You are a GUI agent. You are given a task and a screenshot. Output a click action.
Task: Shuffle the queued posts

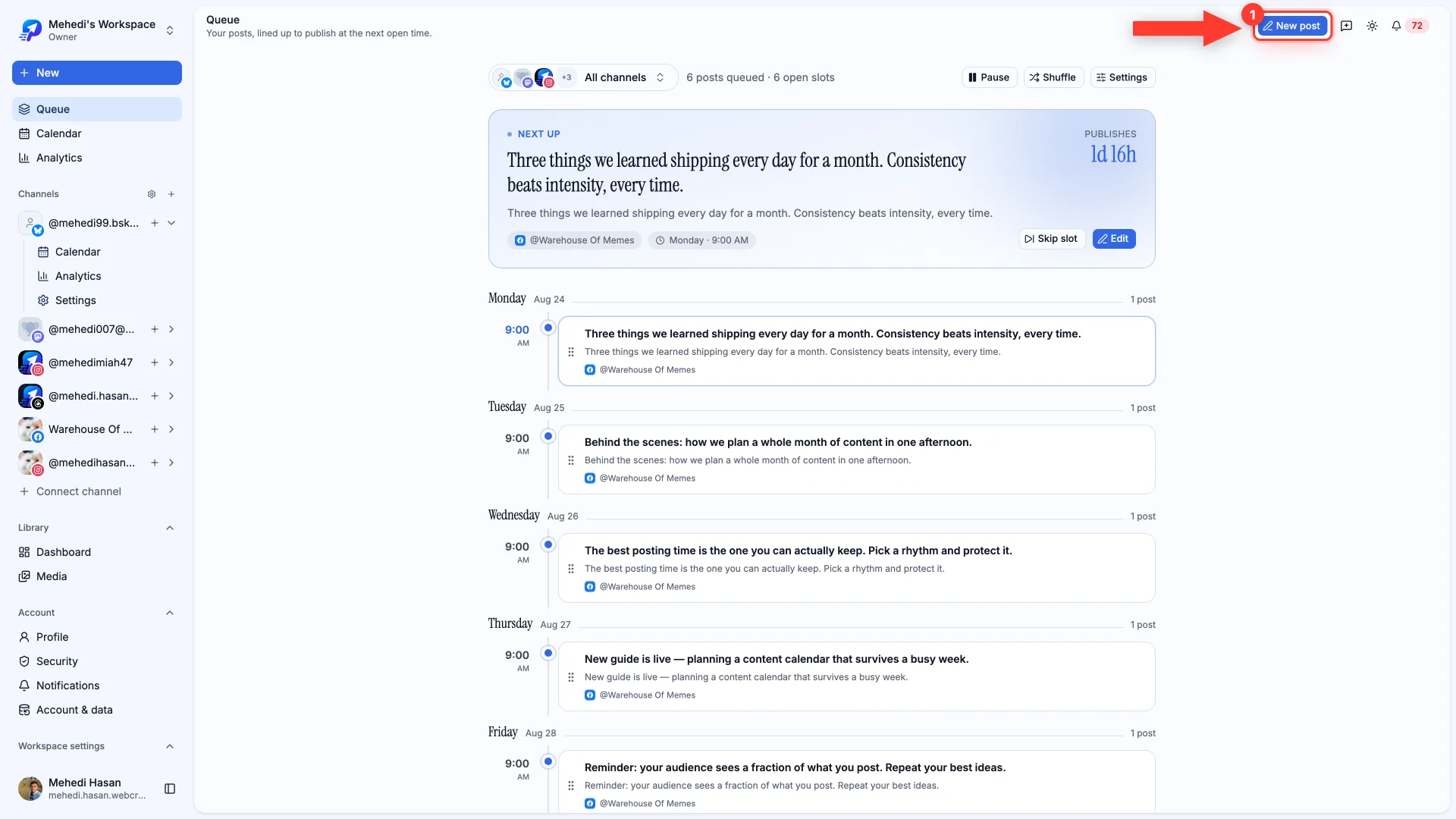(1053, 77)
